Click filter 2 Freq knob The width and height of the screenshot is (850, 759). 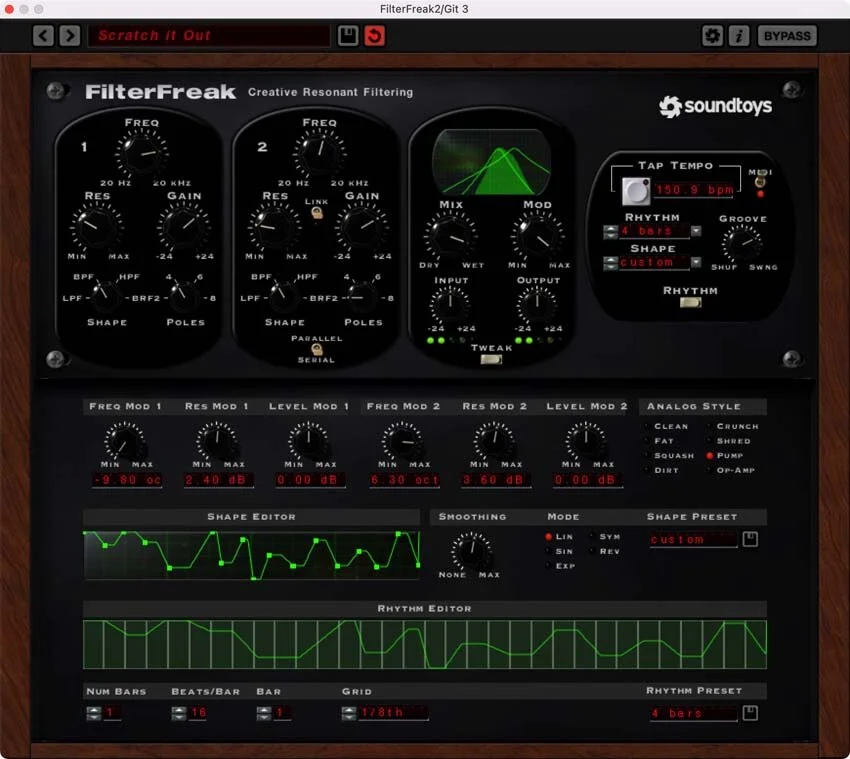tap(319, 153)
